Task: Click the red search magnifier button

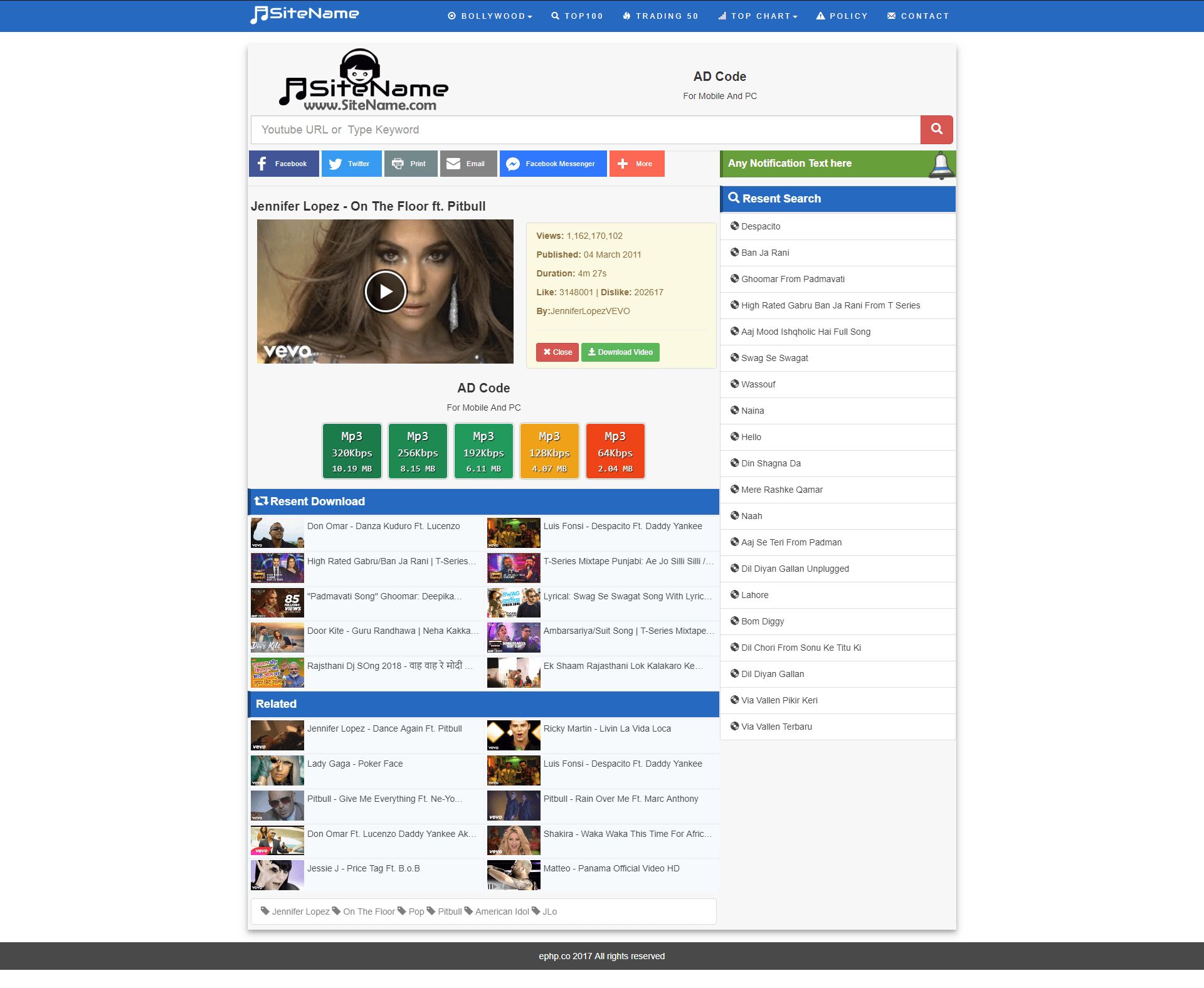Action: point(936,129)
